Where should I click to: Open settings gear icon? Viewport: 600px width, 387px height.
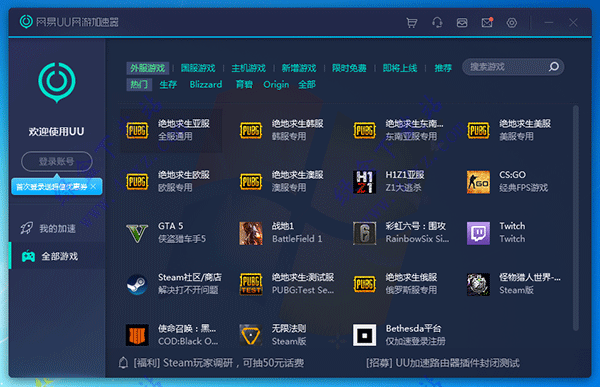point(512,23)
